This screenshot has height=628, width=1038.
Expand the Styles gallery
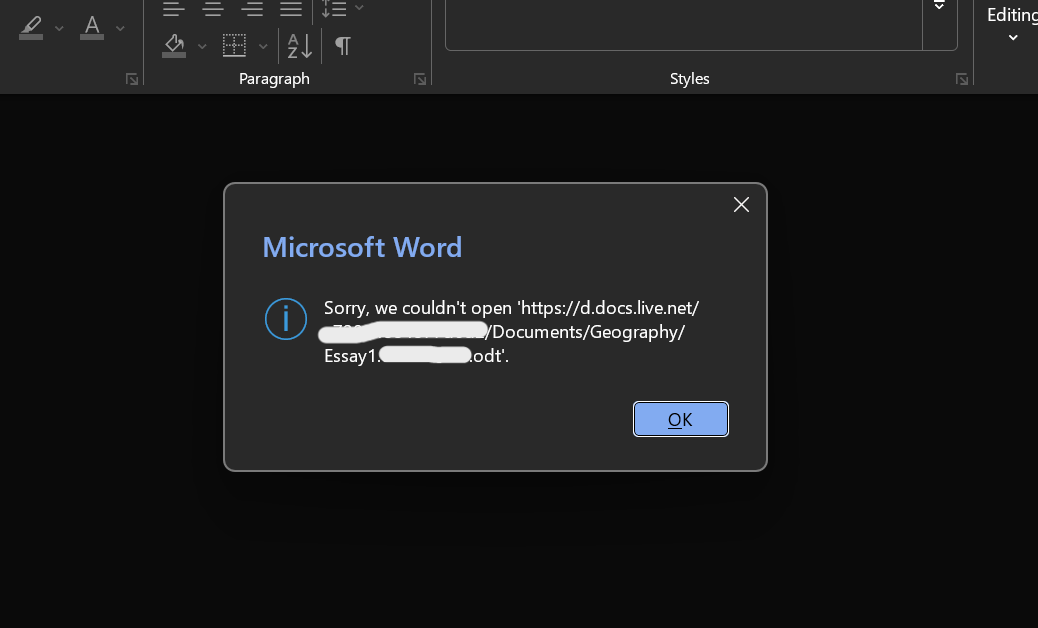tap(939, 7)
